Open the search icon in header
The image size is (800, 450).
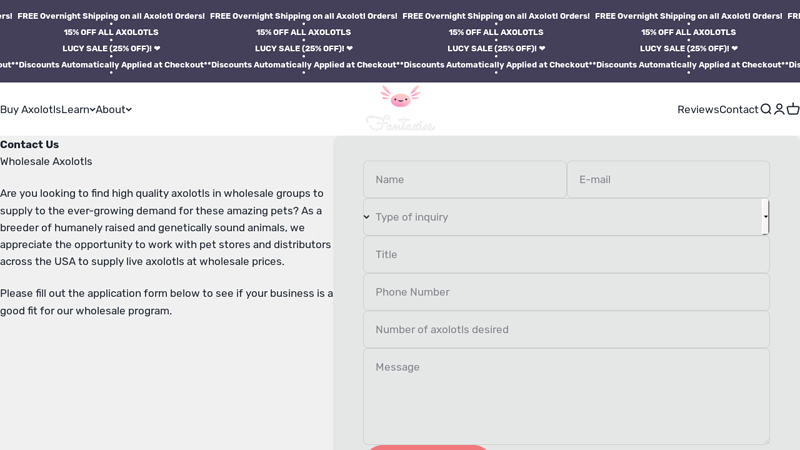(x=766, y=109)
